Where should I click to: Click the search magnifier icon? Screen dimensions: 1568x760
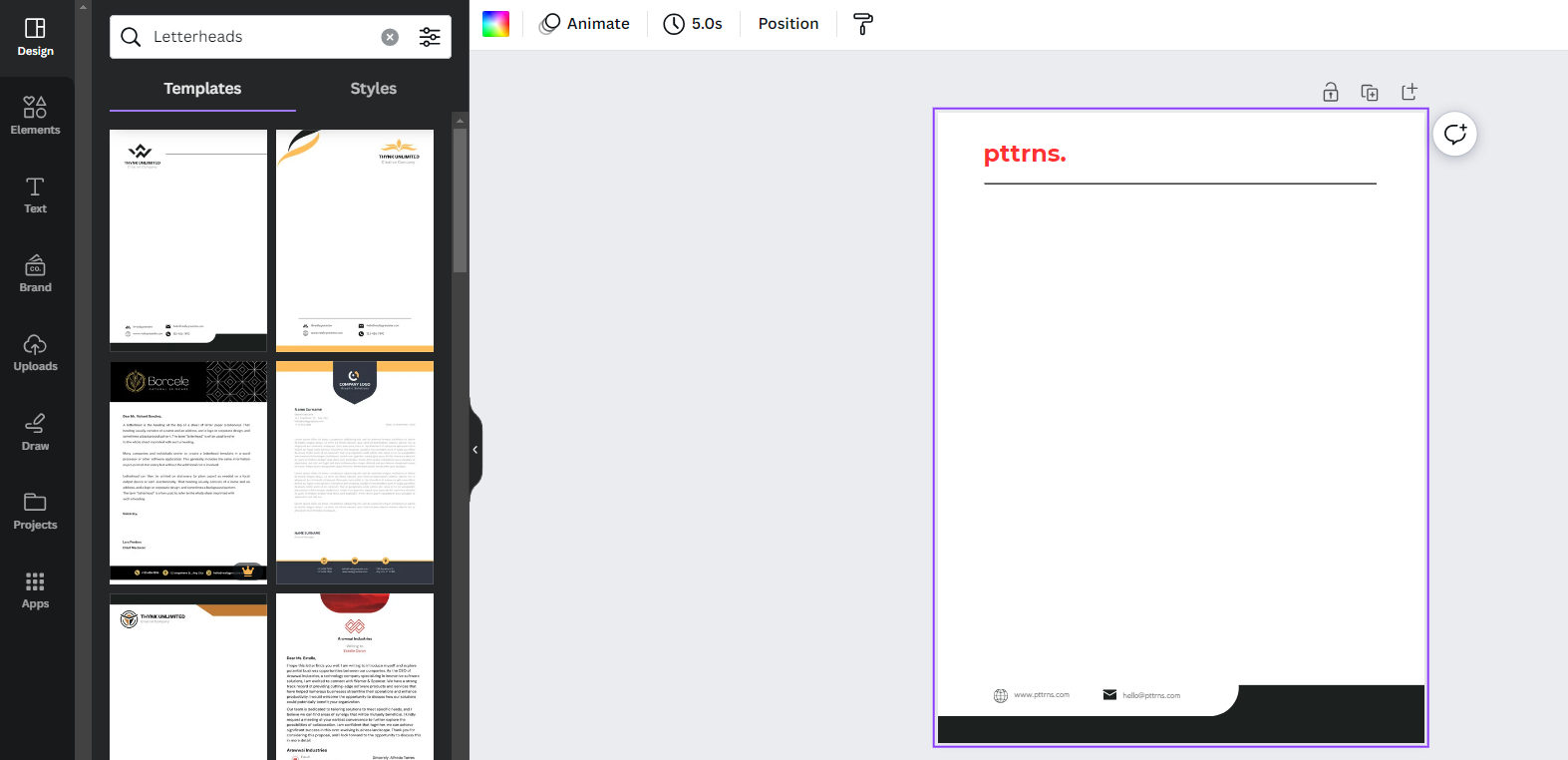tap(131, 37)
